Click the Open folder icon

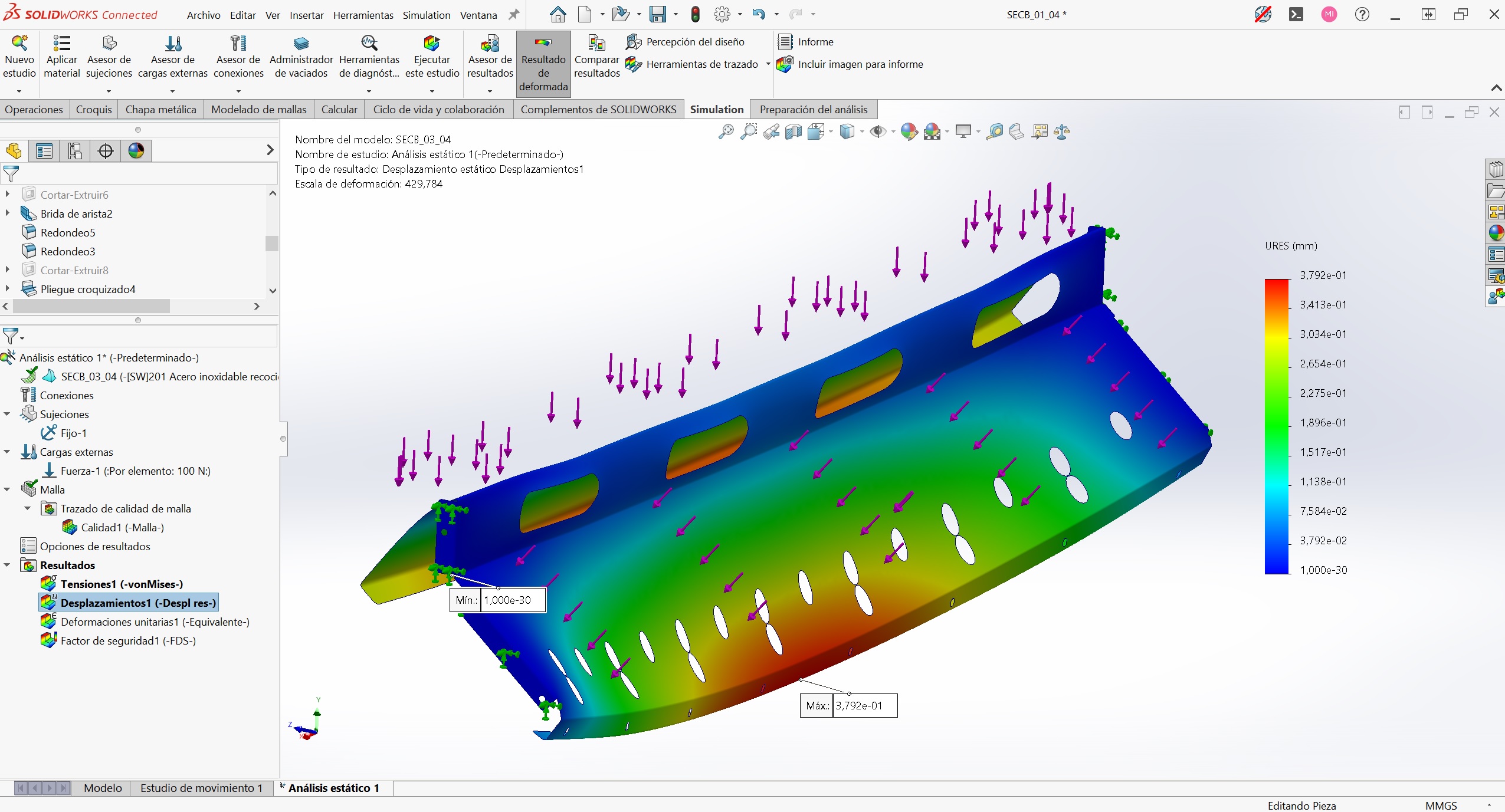click(x=620, y=14)
